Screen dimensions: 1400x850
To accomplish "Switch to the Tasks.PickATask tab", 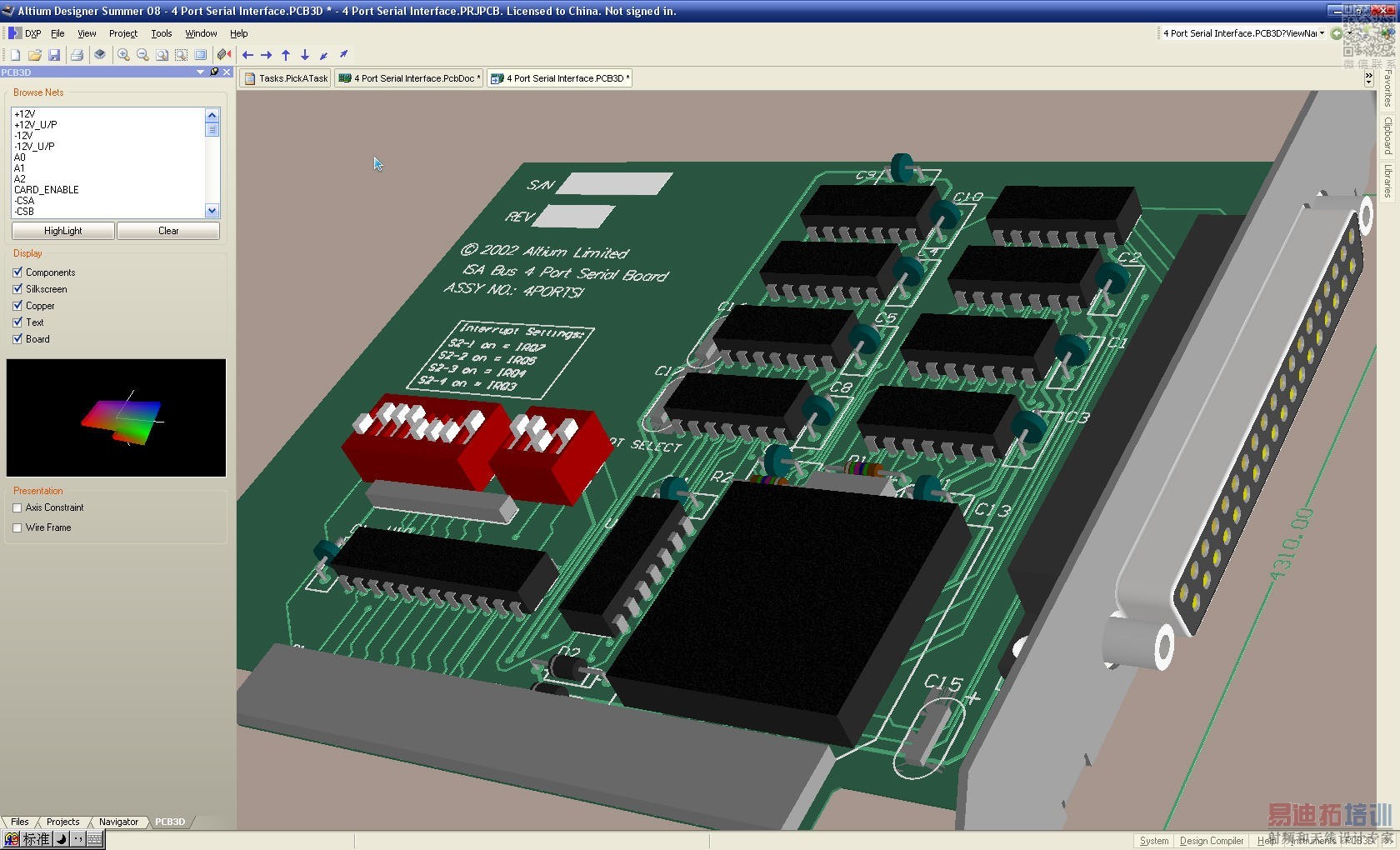I will click(x=286, y=78).
